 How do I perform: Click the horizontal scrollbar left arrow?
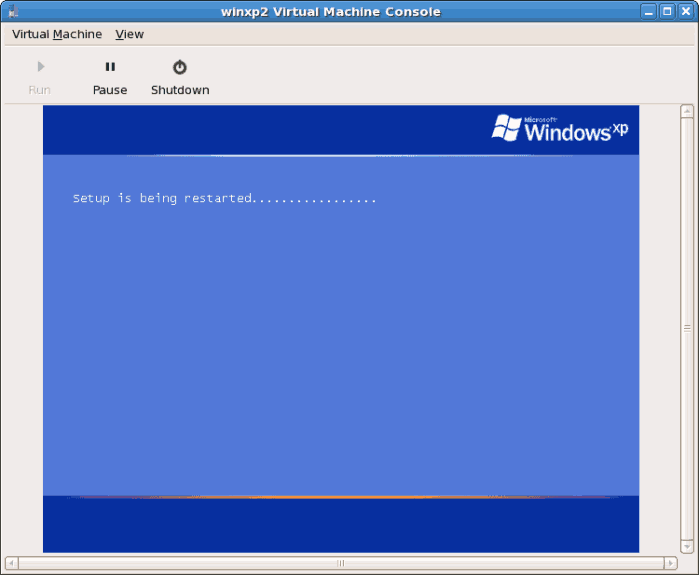pos(10,564)
